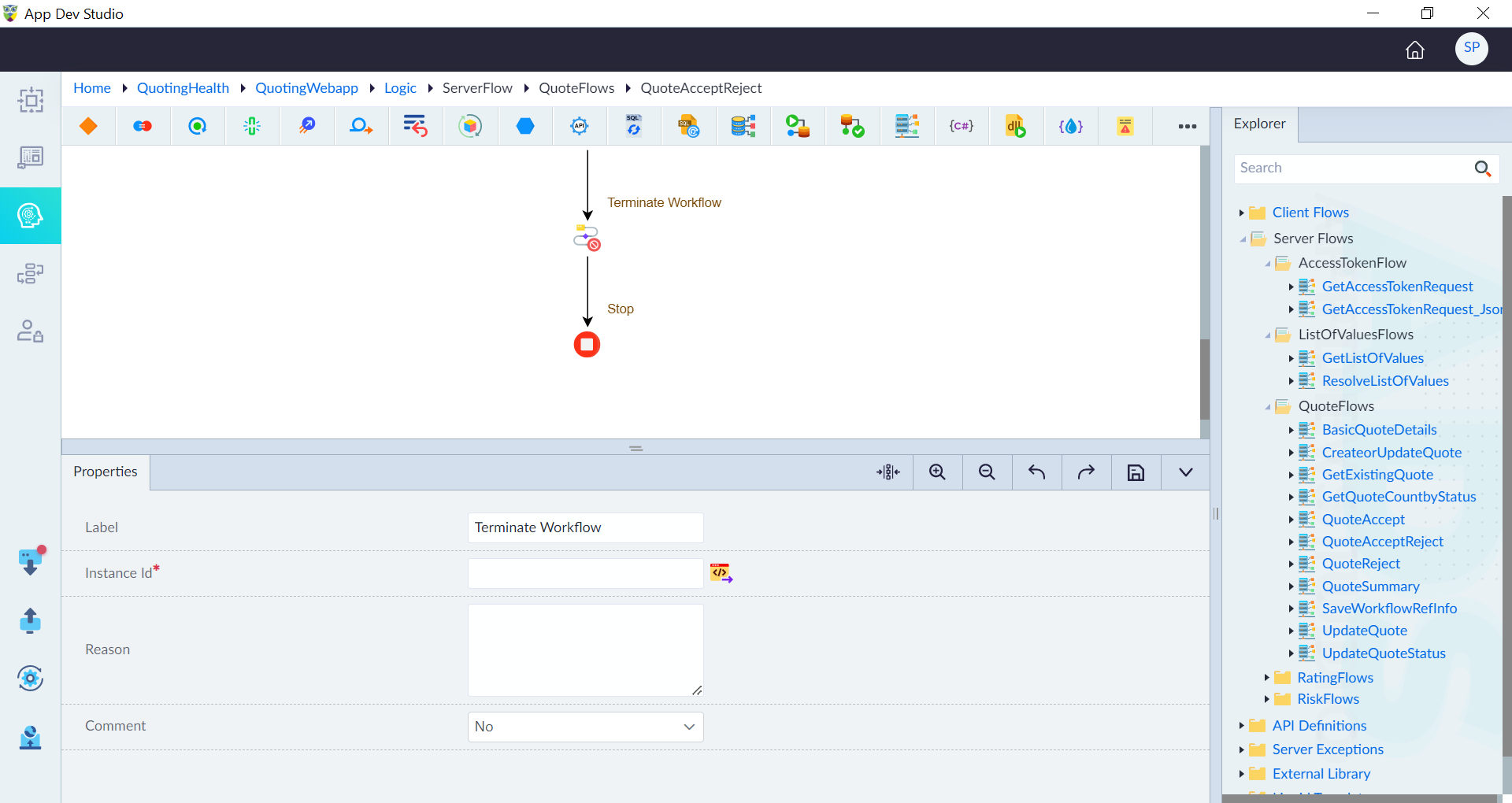Click the C# code block icon
The width and height of the screenshot is (1512, 803).
point(961,126)
